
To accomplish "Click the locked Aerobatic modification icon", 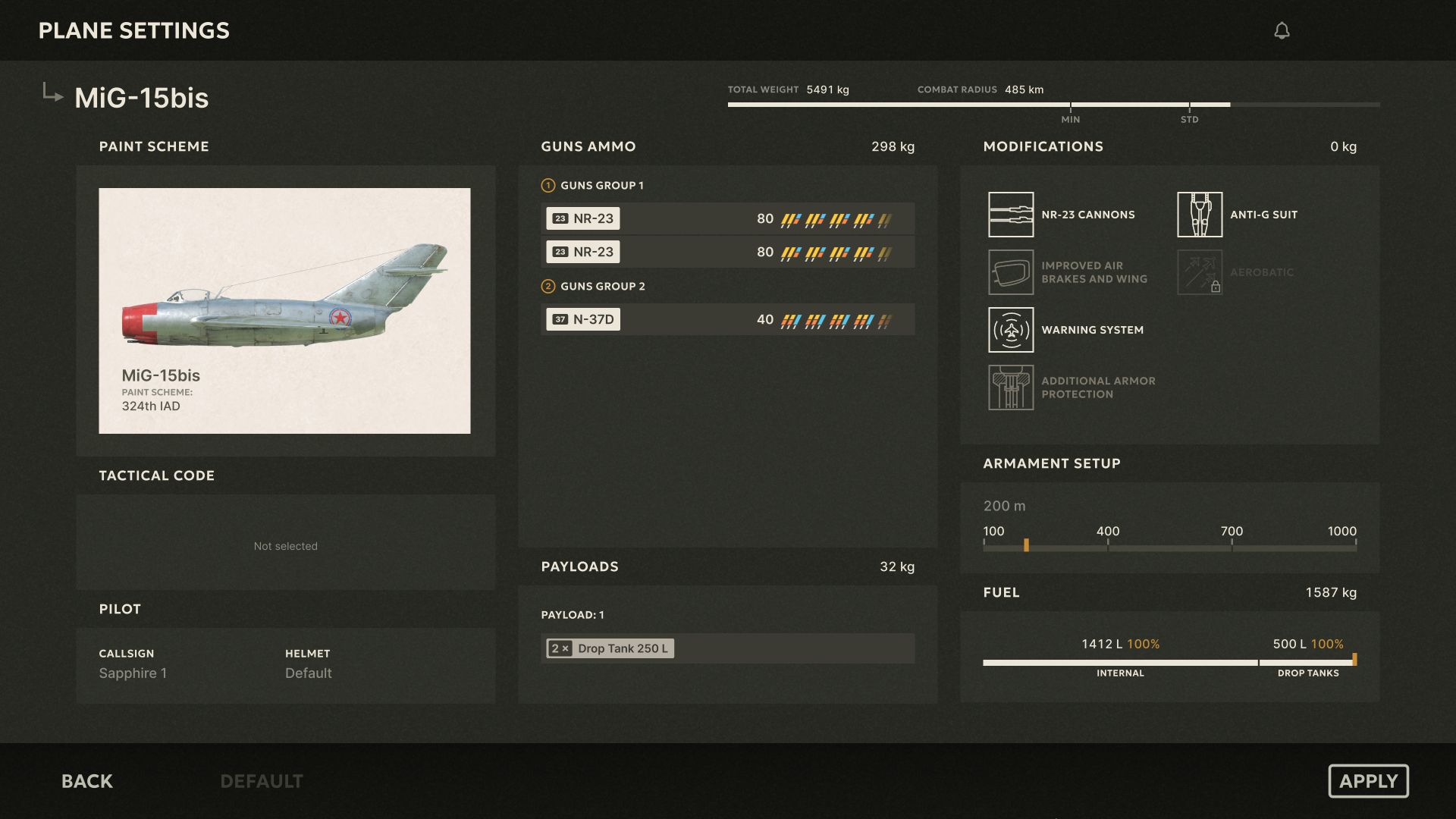I will click(1200, 272).
